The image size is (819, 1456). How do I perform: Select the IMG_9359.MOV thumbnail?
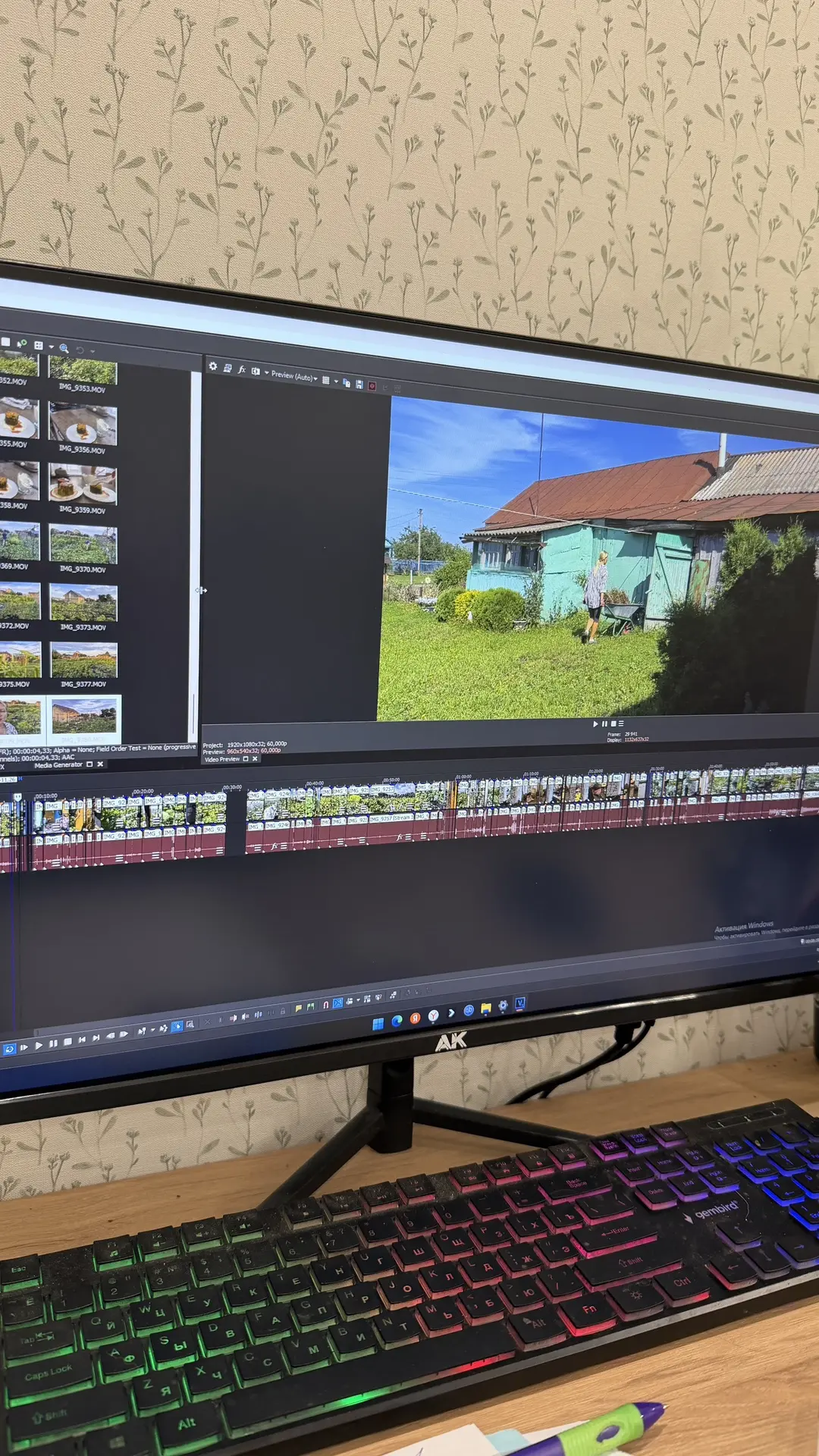tap(83, 484)
